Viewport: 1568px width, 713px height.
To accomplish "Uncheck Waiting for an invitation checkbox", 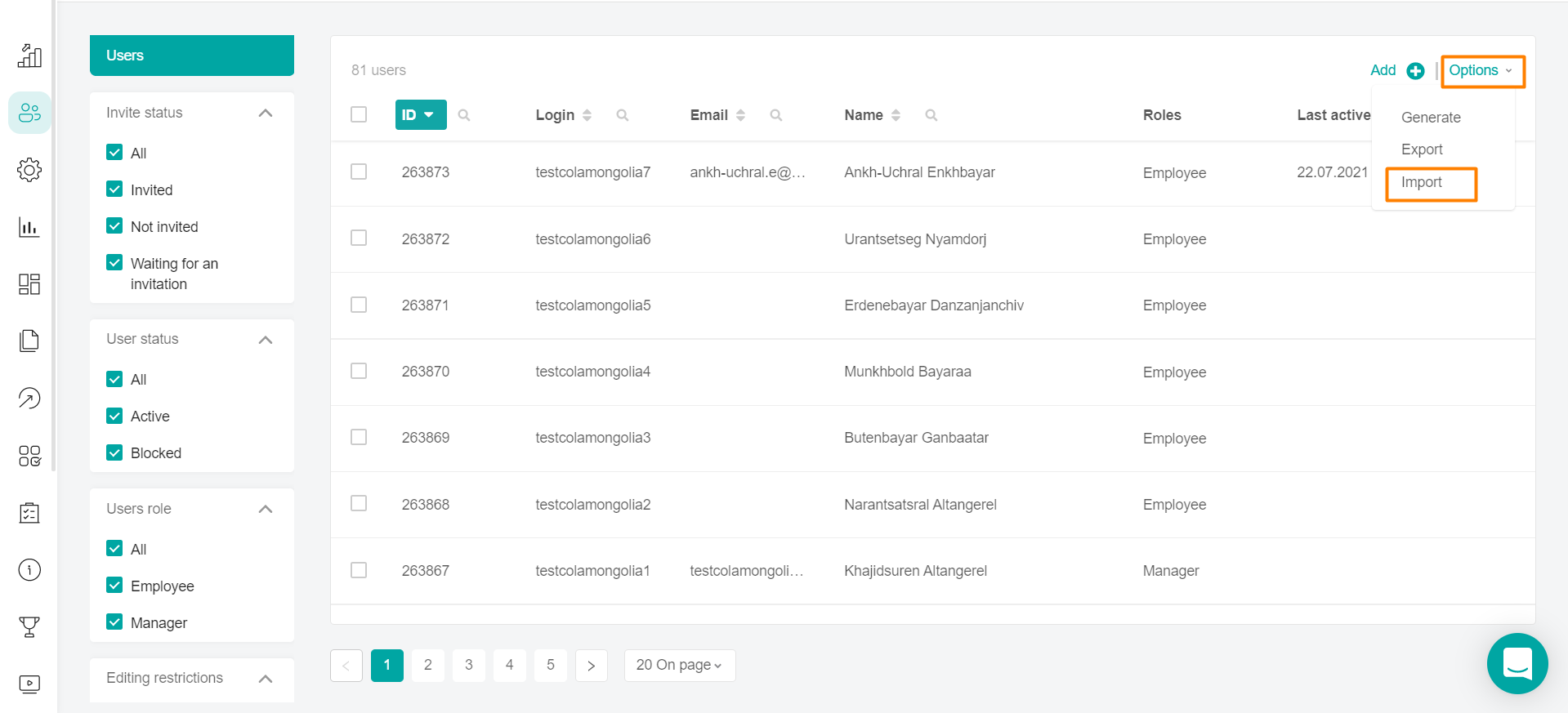I will pyautogui.click(x=114, y=263).
